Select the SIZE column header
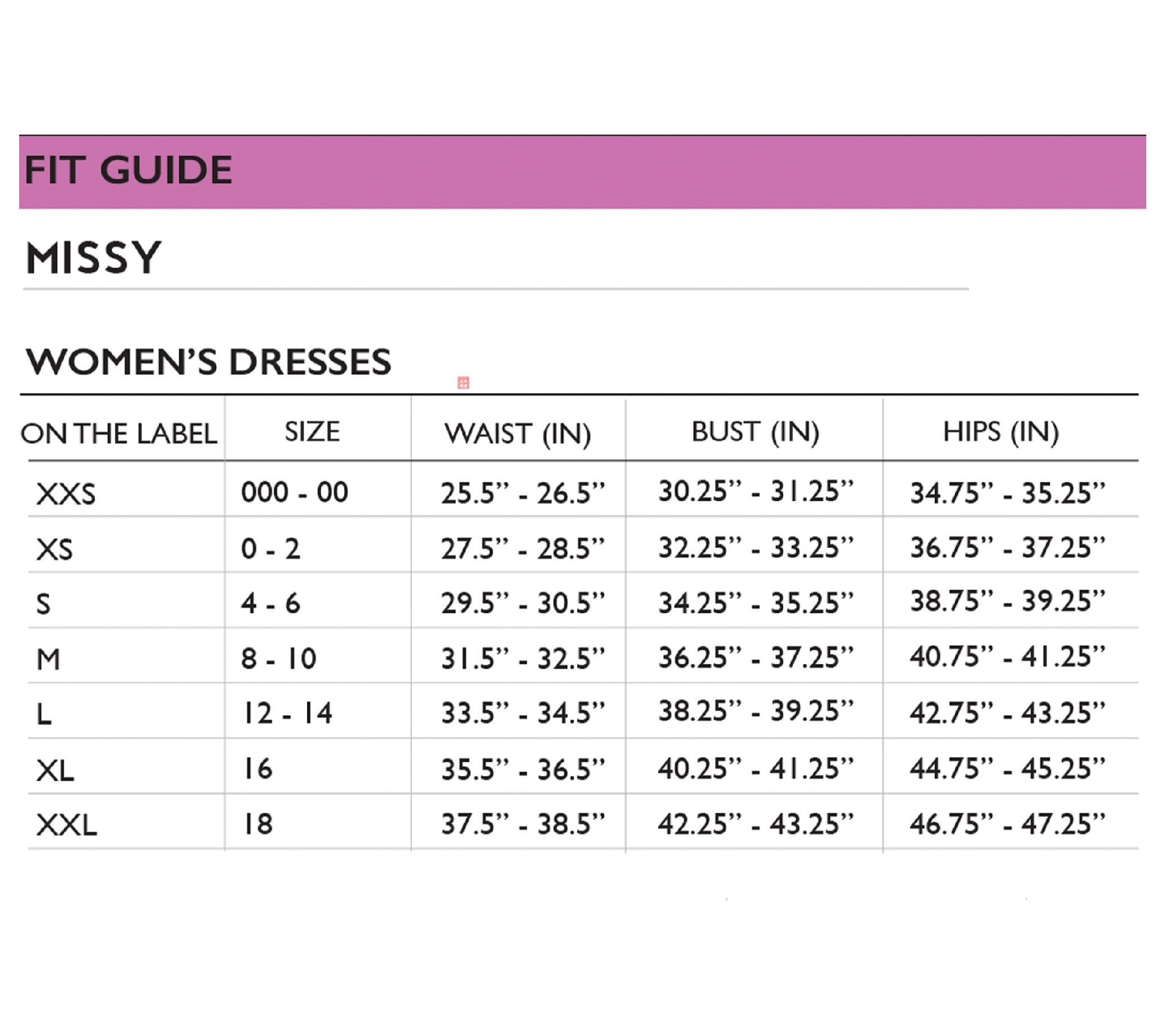The width and height of the screenshot is (1166, 1036). (x=312, y=432)
